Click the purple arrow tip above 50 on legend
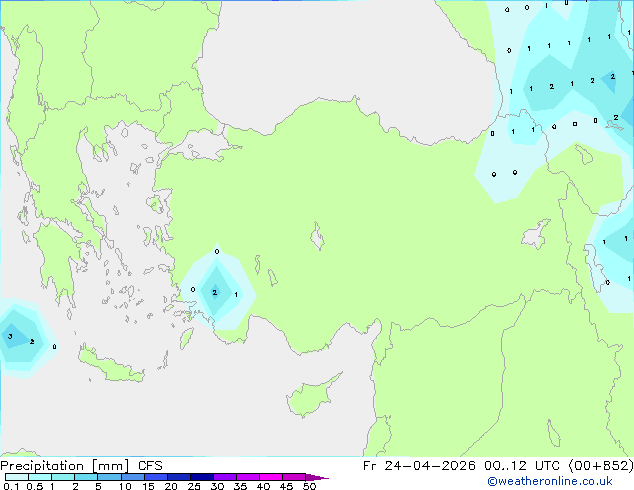Image resolution: width=634 pixels, height=490 pixels. point(317,477)
